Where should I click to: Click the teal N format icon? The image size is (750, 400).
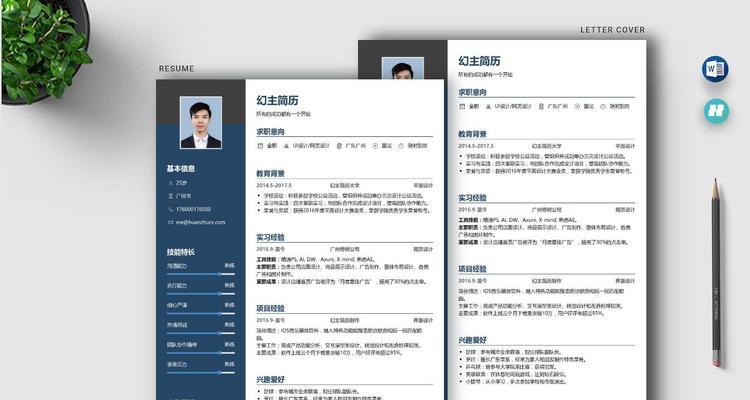pyautogui.click(x=716, y=111)
